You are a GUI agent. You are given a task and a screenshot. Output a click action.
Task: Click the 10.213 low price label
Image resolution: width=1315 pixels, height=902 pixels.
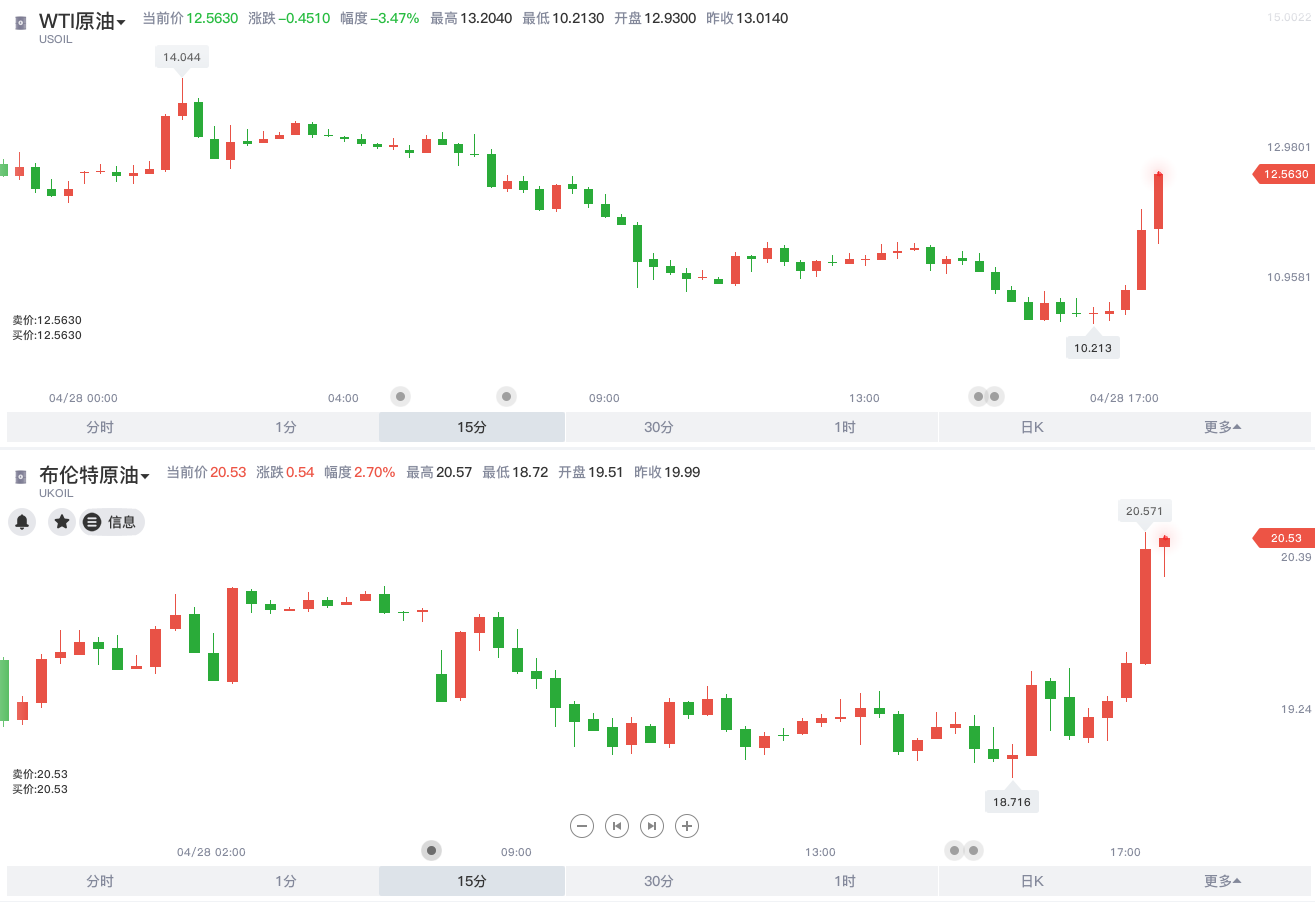point(1093,346)
